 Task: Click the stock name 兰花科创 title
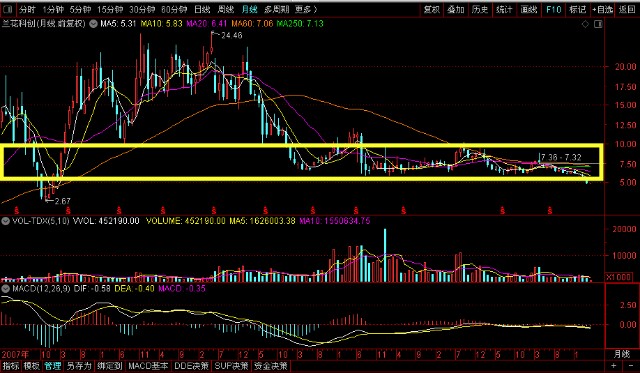pyautogui.click(x=18, y=24)
